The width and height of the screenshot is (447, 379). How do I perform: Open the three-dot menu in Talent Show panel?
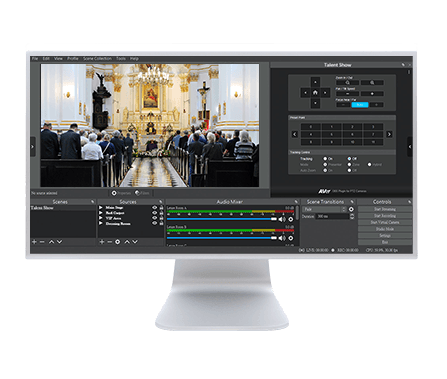pyautogui.click(x=409, y=72)
